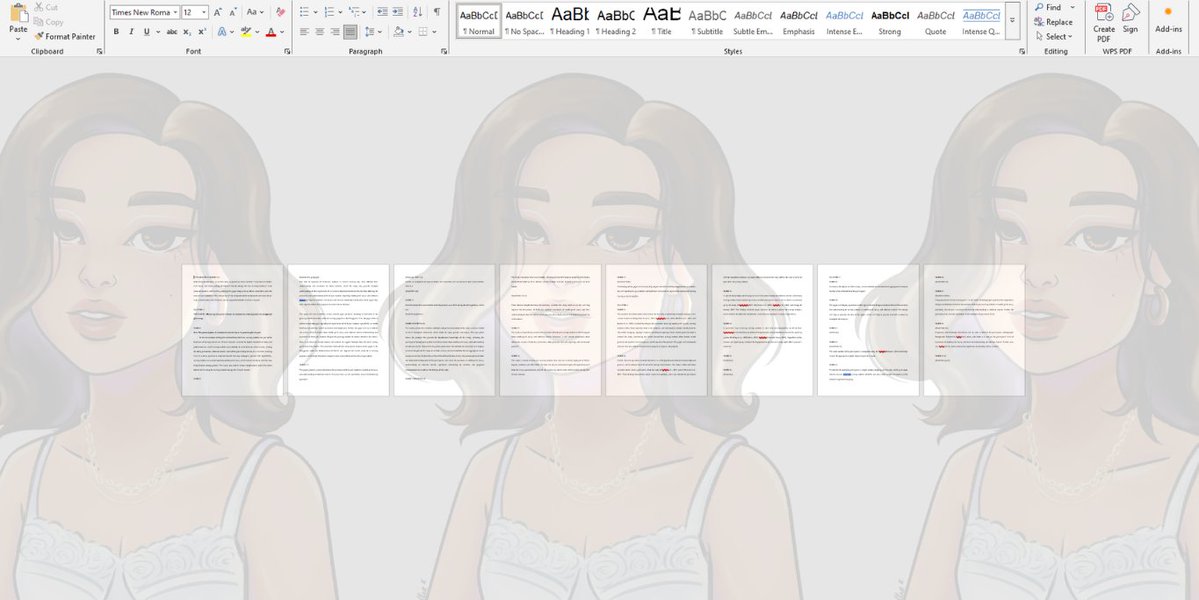Center the paragraph text
Viewport: 1199px width, 600px height.
pos(320,32)
